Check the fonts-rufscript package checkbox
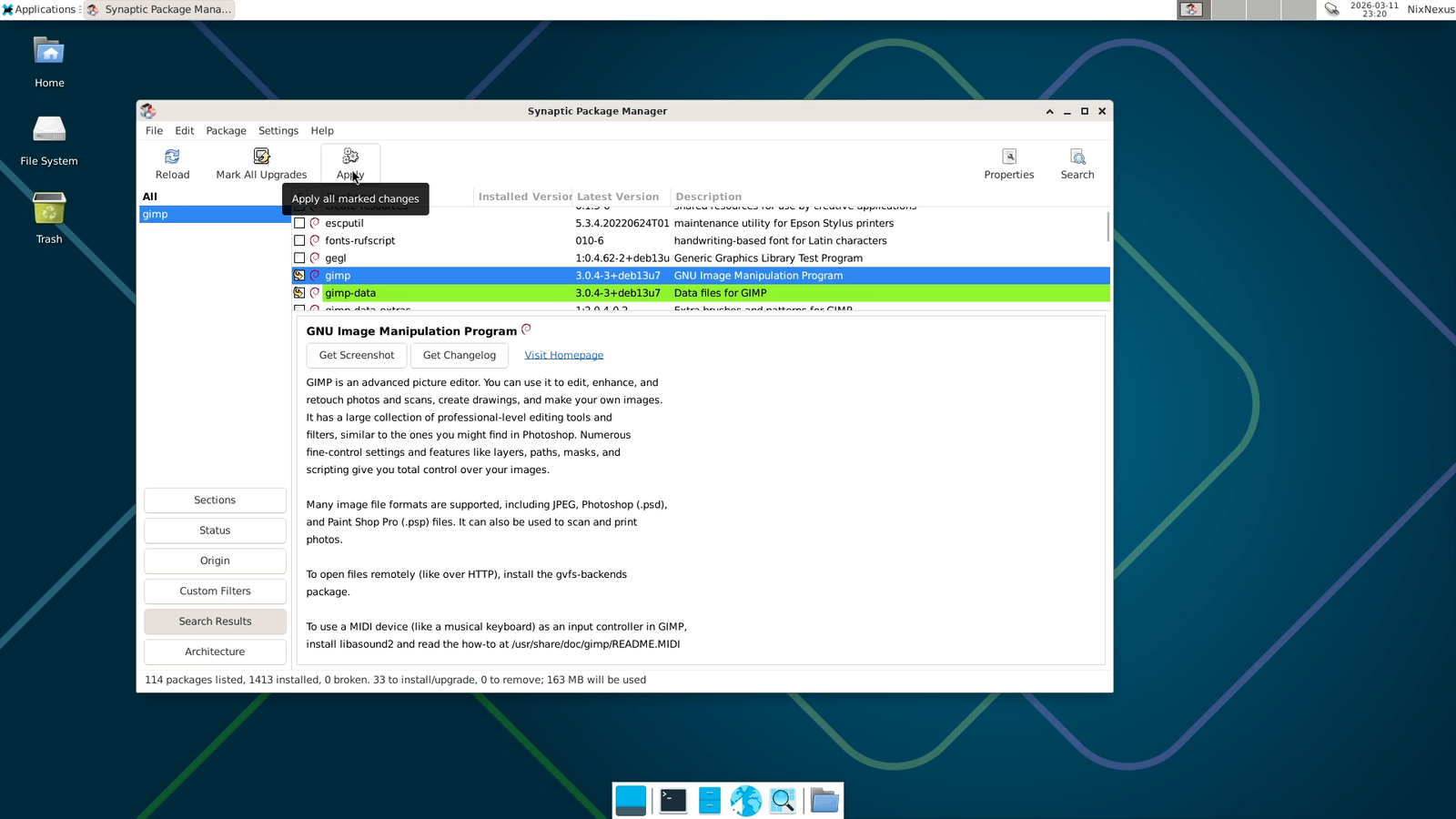The width and height of the screenshot is (1456, 819). [300, 240]
